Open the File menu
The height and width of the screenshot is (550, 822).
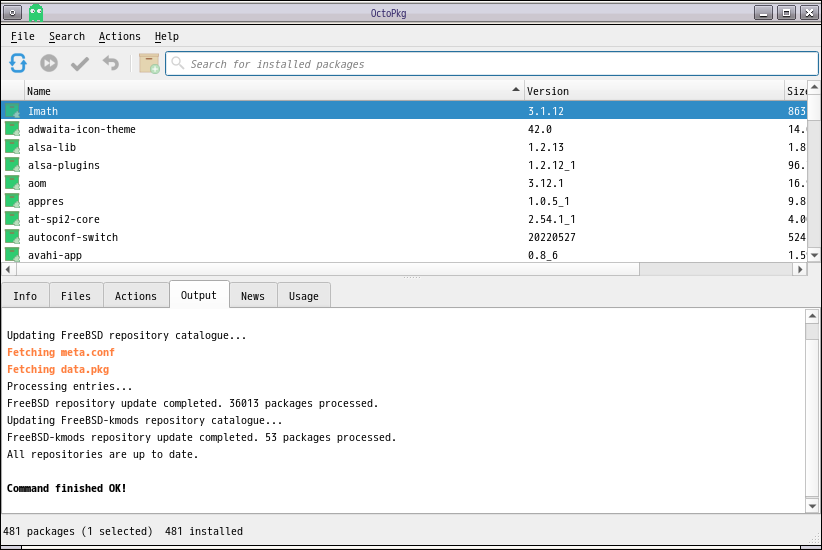22,37
